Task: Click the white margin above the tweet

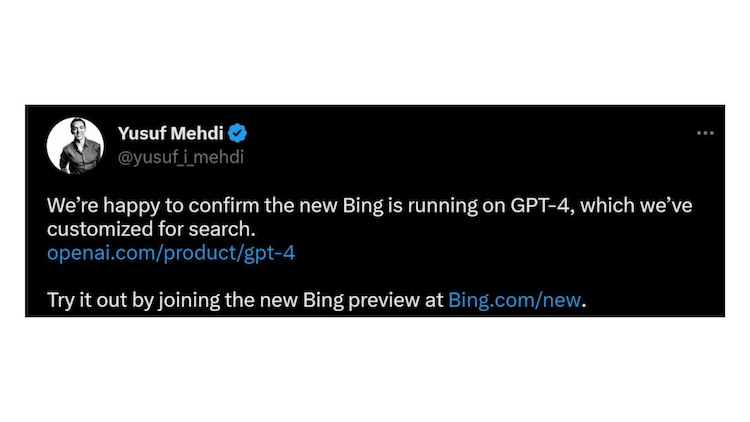Action: (375, 50)
